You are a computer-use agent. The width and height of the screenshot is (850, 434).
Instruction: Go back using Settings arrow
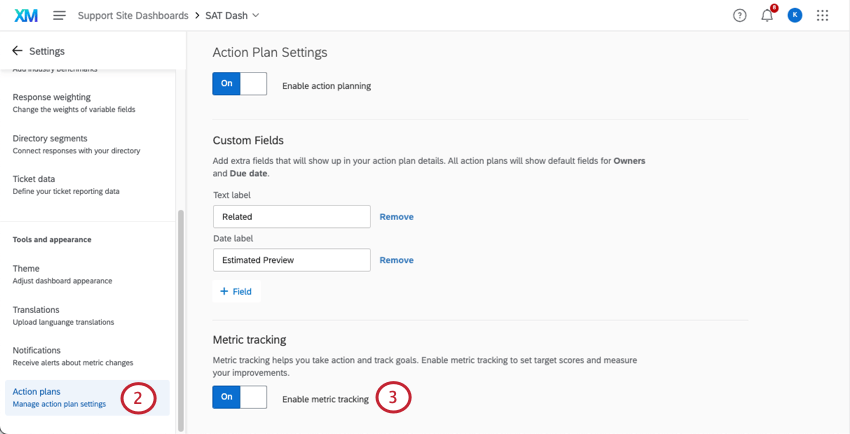17,51
